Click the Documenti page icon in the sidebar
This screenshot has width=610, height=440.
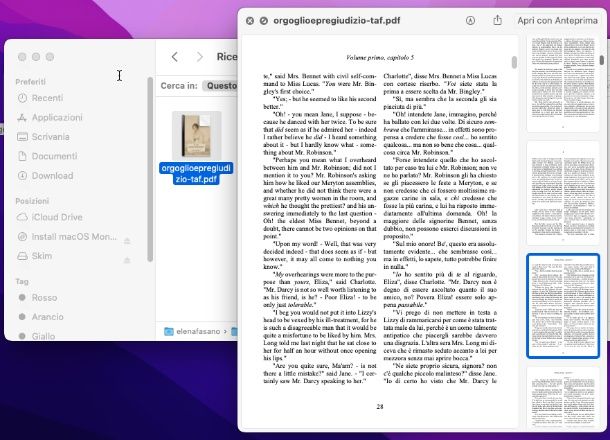click(23, 156)
